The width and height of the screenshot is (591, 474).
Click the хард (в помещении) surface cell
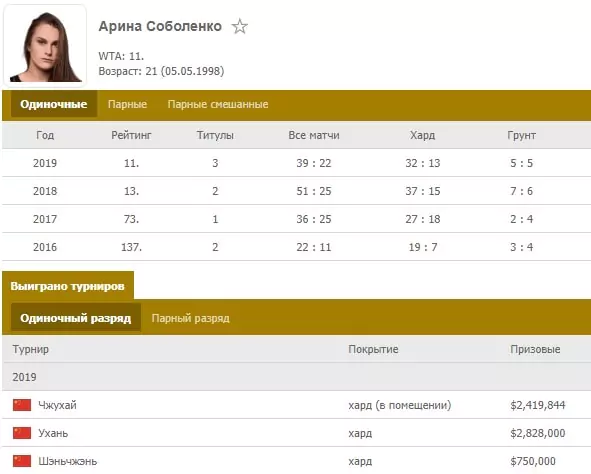pyautogui.click(x=400, y=405)
